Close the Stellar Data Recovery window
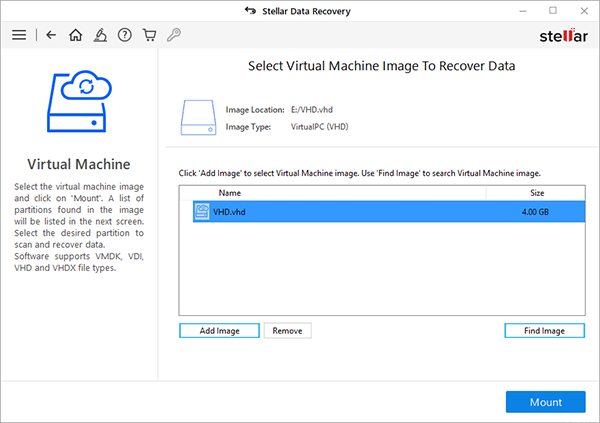The image size is (600, 423). 584,11
